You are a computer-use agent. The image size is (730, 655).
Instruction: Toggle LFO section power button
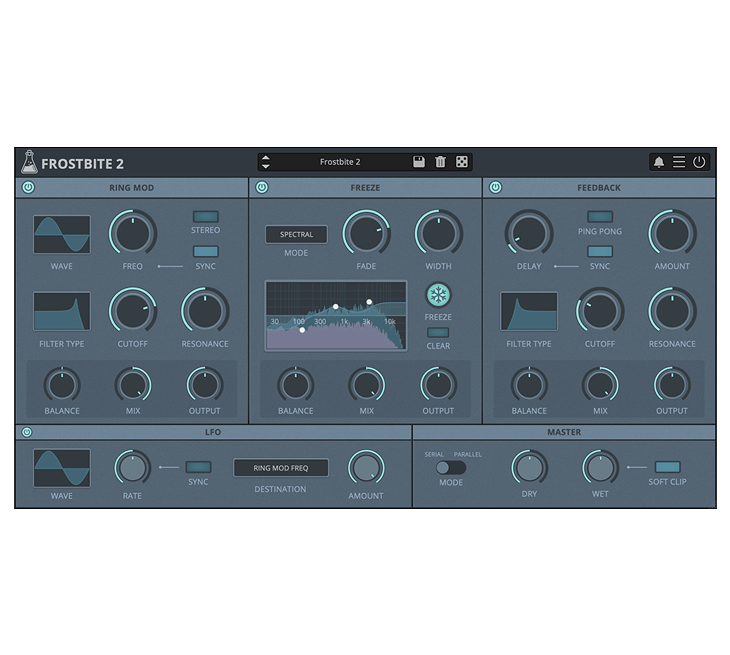[27, 432]
